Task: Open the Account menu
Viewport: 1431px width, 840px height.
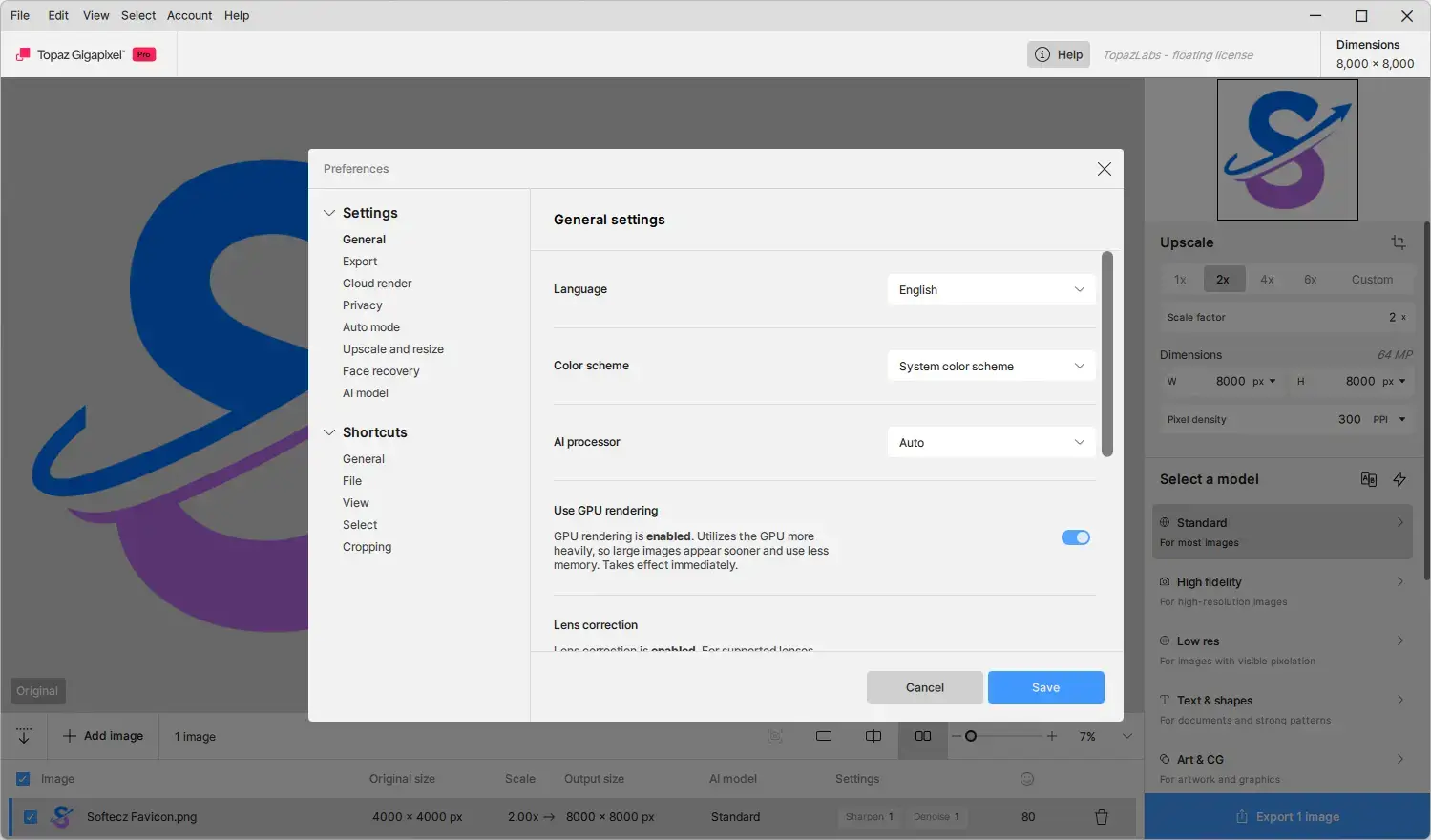Action: point(189,15)
